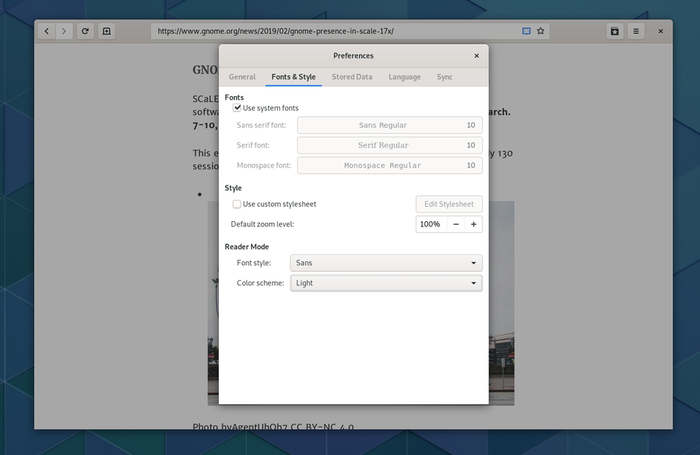The height and width of the screenshot is (455, 700).
Task: Uncheck Use system fonts checkbox
Action: [238, 108]
